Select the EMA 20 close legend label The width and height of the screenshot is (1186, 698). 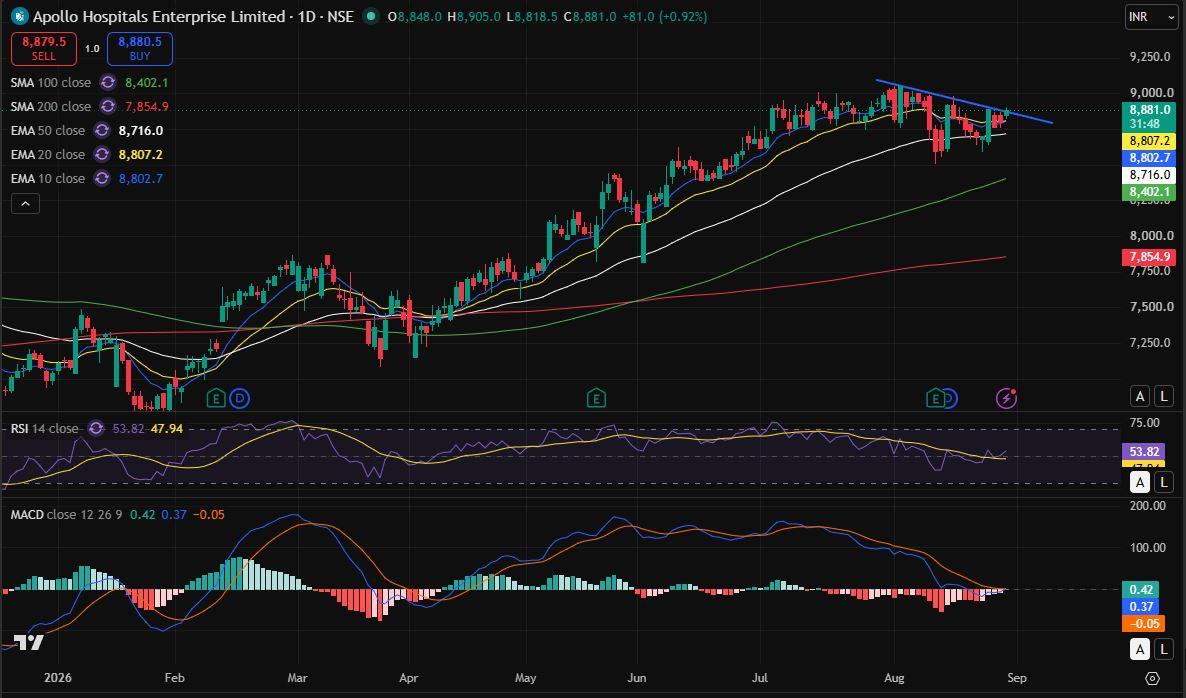48,154
